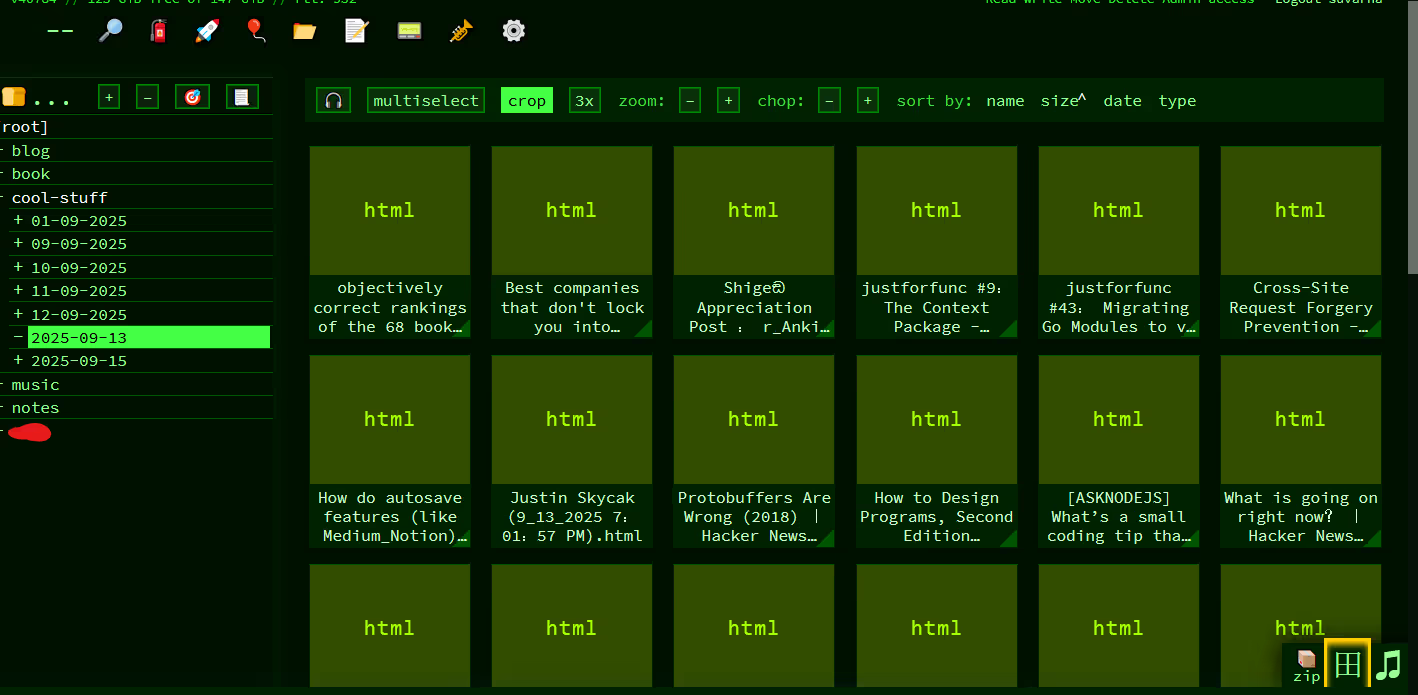
Task: Open the fire extinguisher unpost icon
Action: click(x=159, y=31)
